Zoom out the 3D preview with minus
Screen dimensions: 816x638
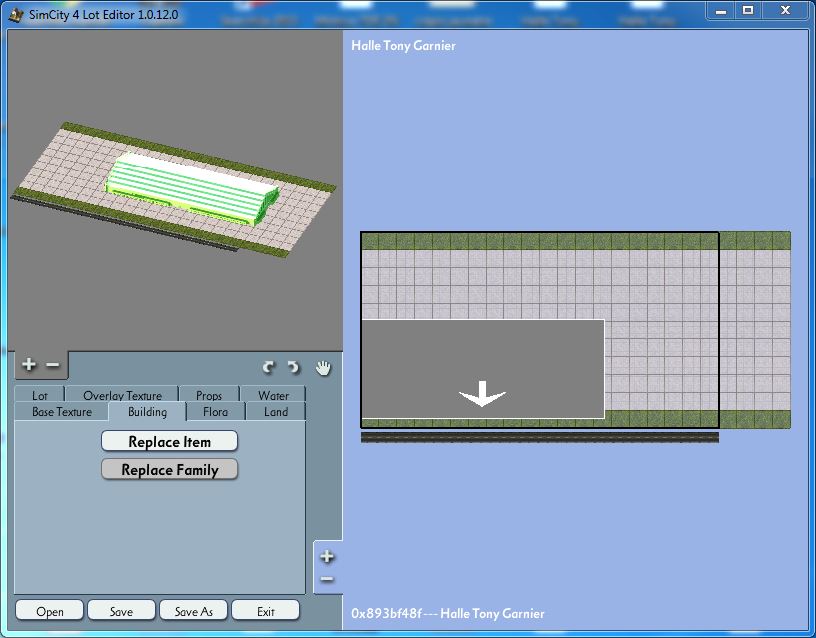[x=53, y=366]
